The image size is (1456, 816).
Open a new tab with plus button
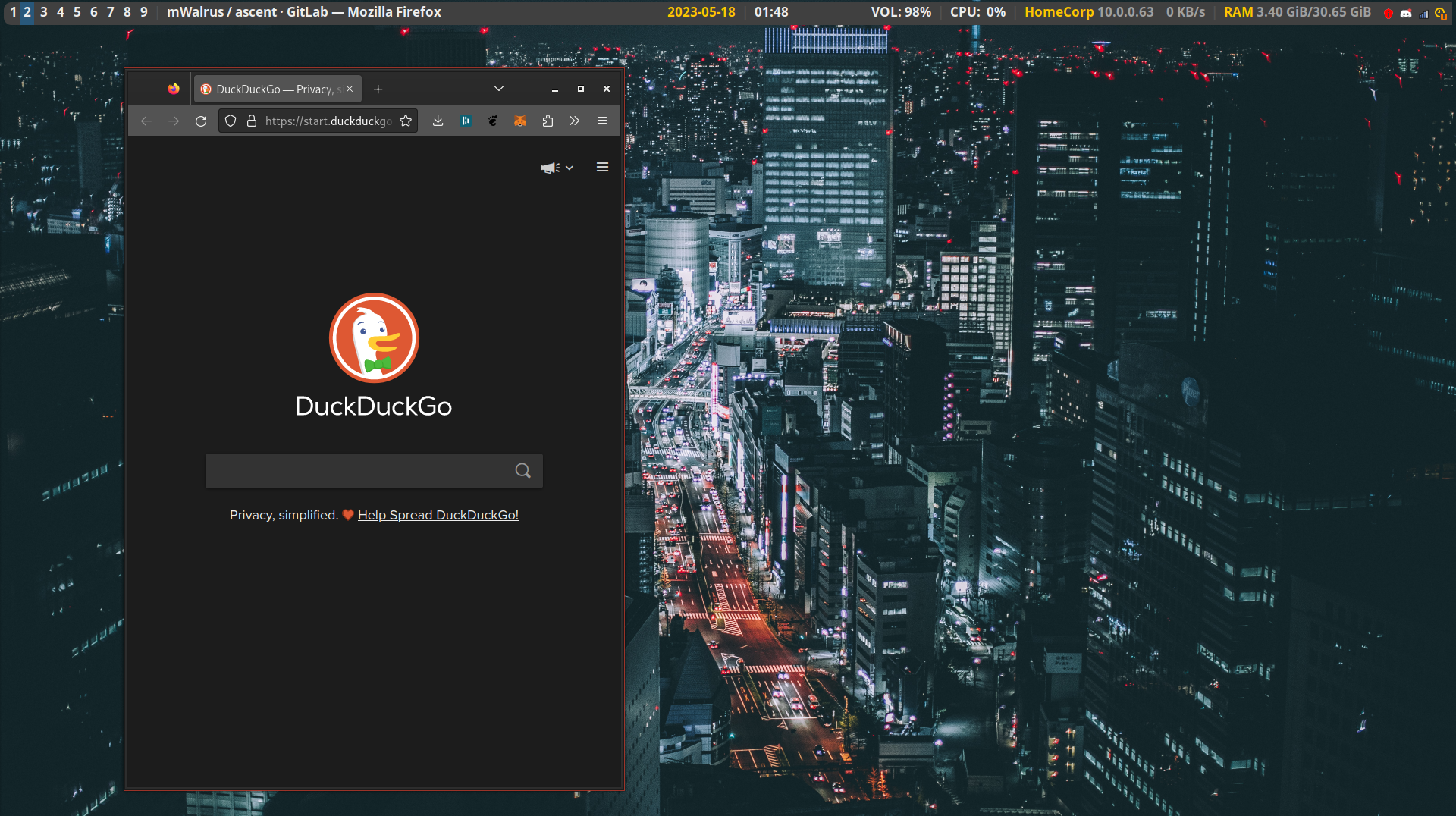[378, 89]
